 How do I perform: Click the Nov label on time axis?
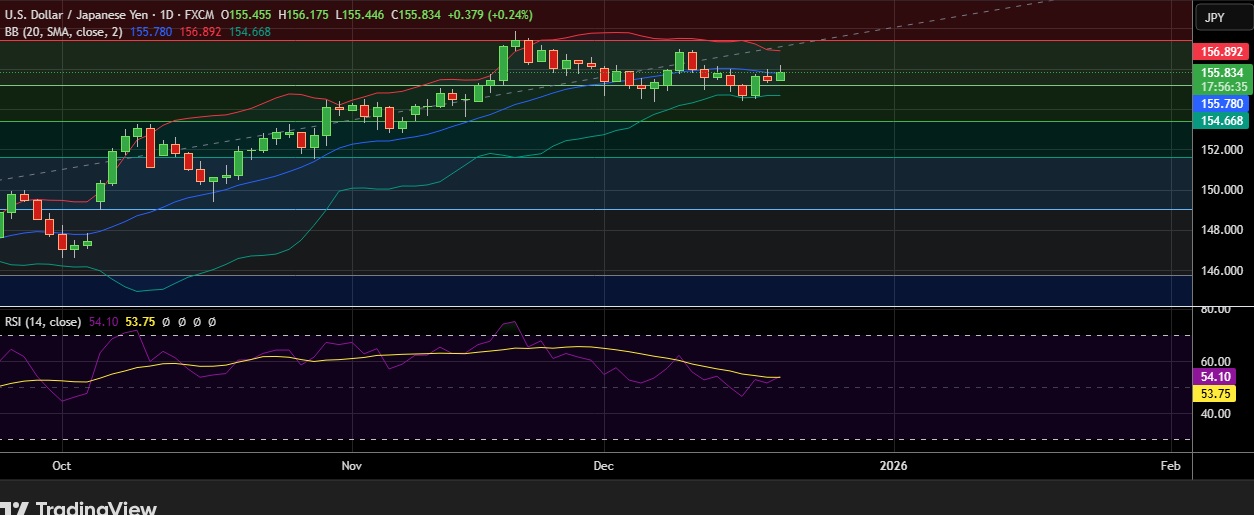coord(350,466)
